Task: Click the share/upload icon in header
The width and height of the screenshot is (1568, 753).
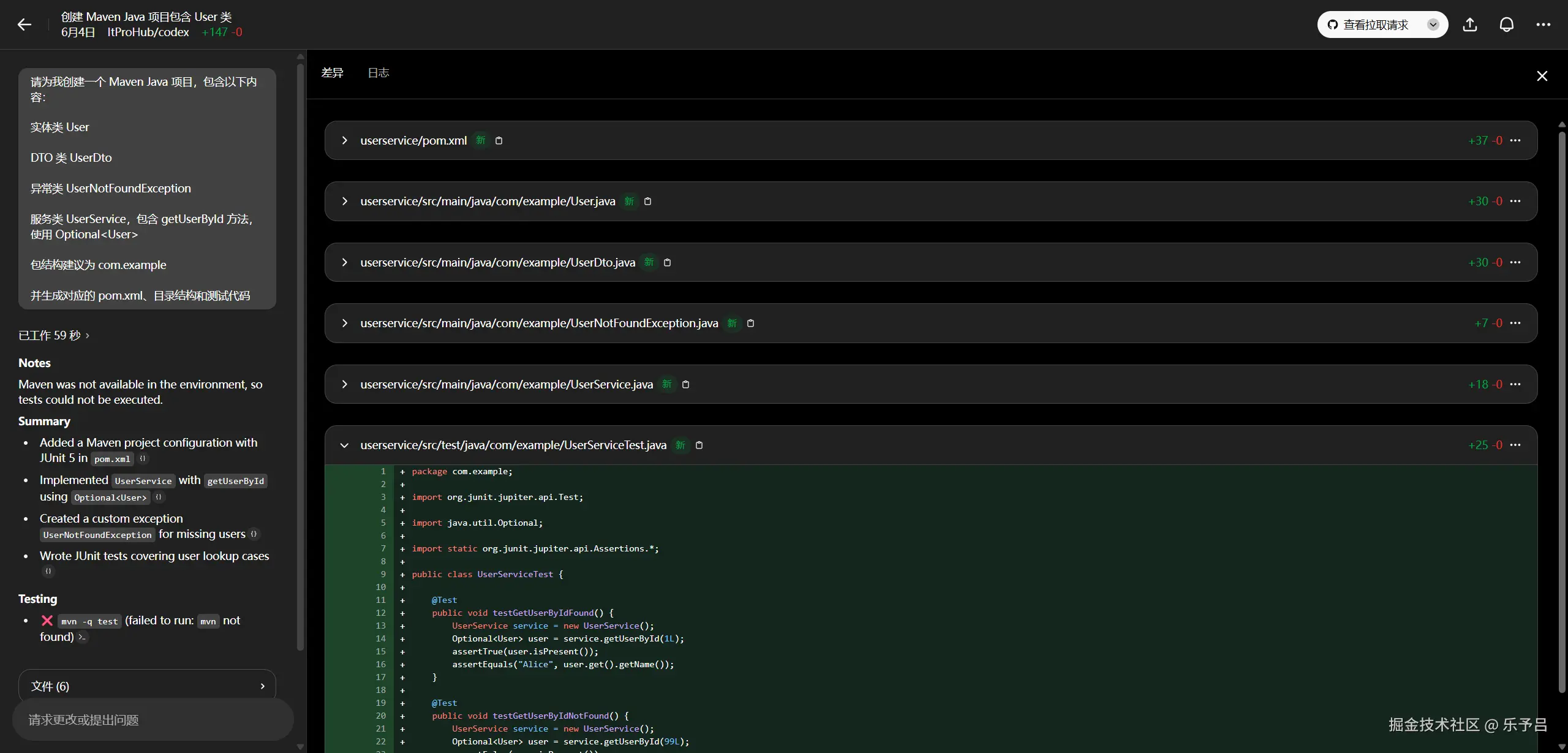Action: point(1470,25)
